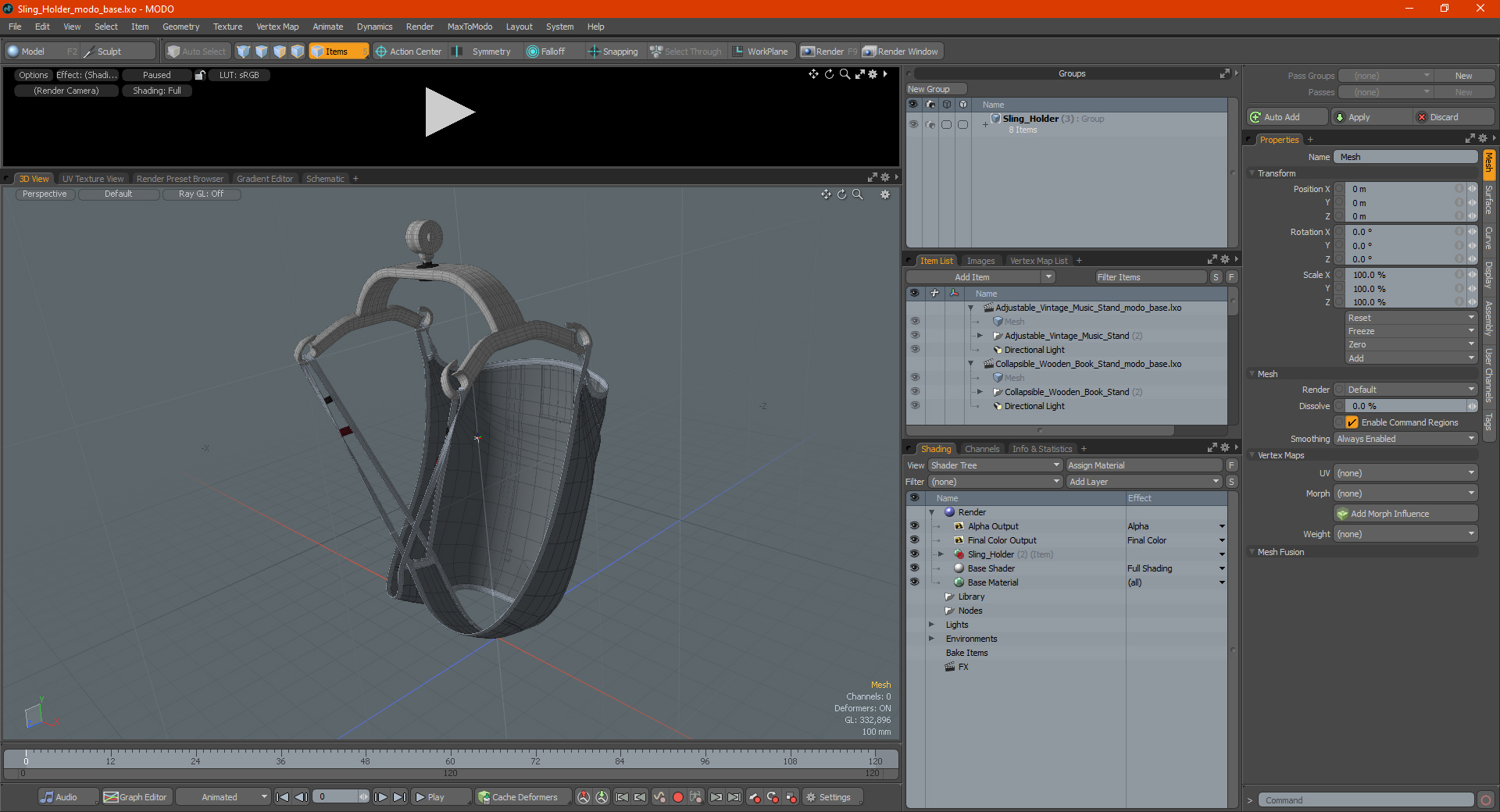Activate Items selection mode
This screenshot has height=812, width=1500.
338,52
